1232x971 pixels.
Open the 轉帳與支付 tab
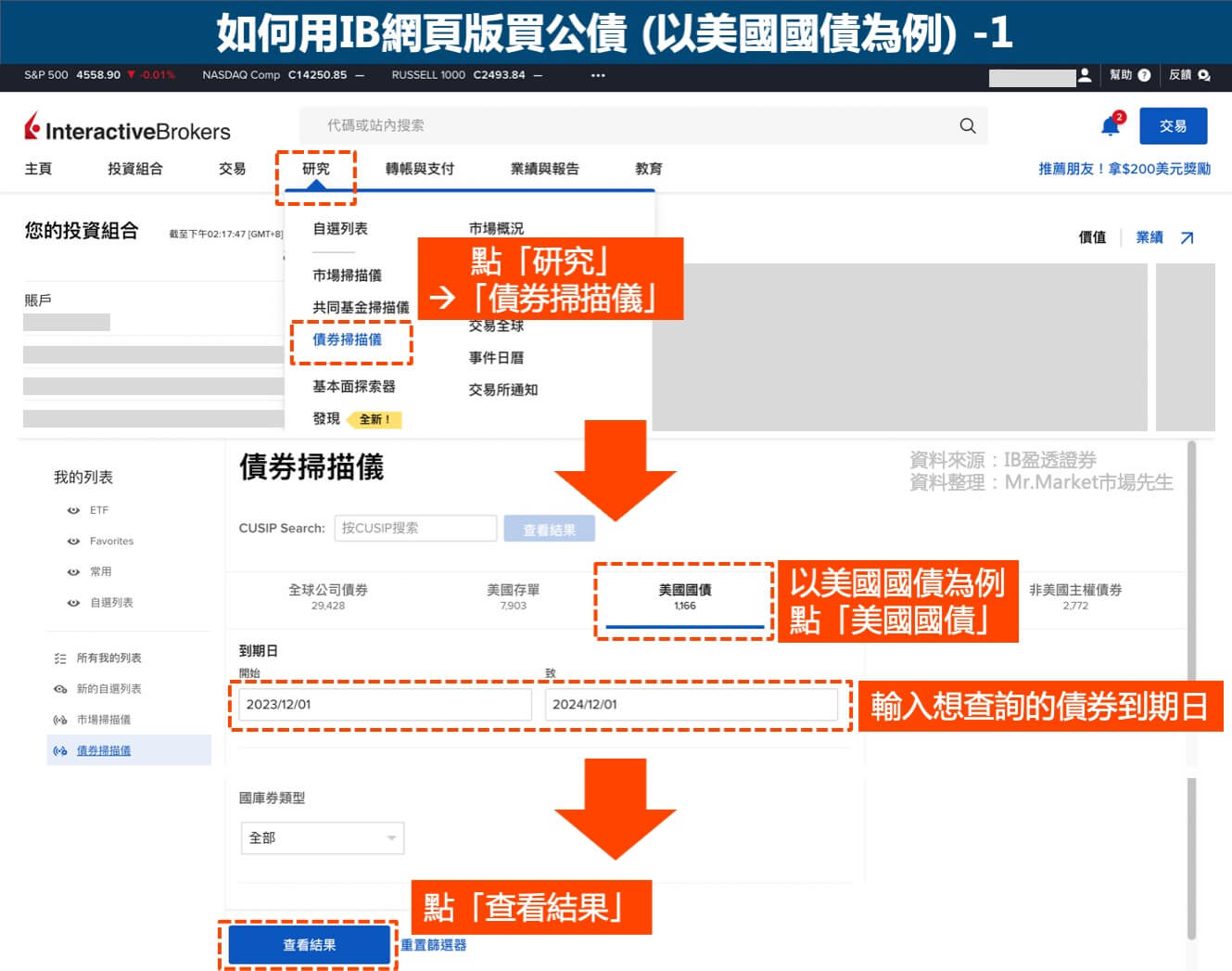coord(420,169)
